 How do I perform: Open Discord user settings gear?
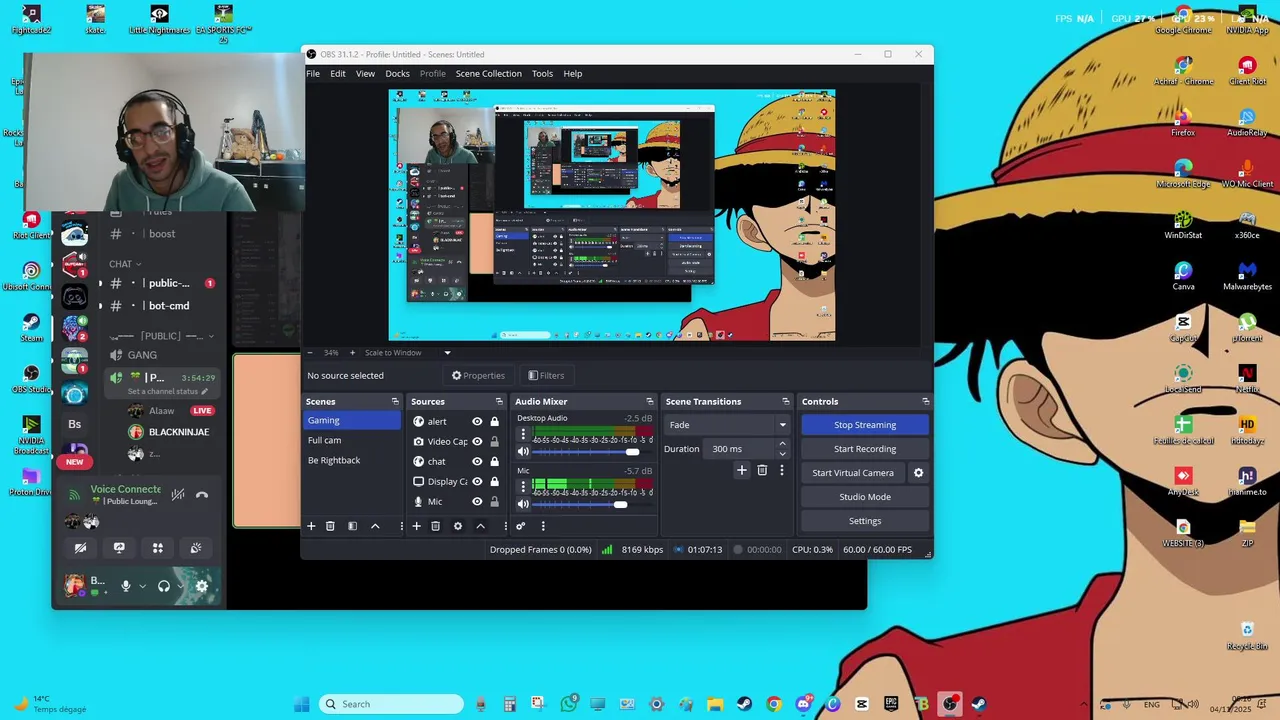[202, 586]
